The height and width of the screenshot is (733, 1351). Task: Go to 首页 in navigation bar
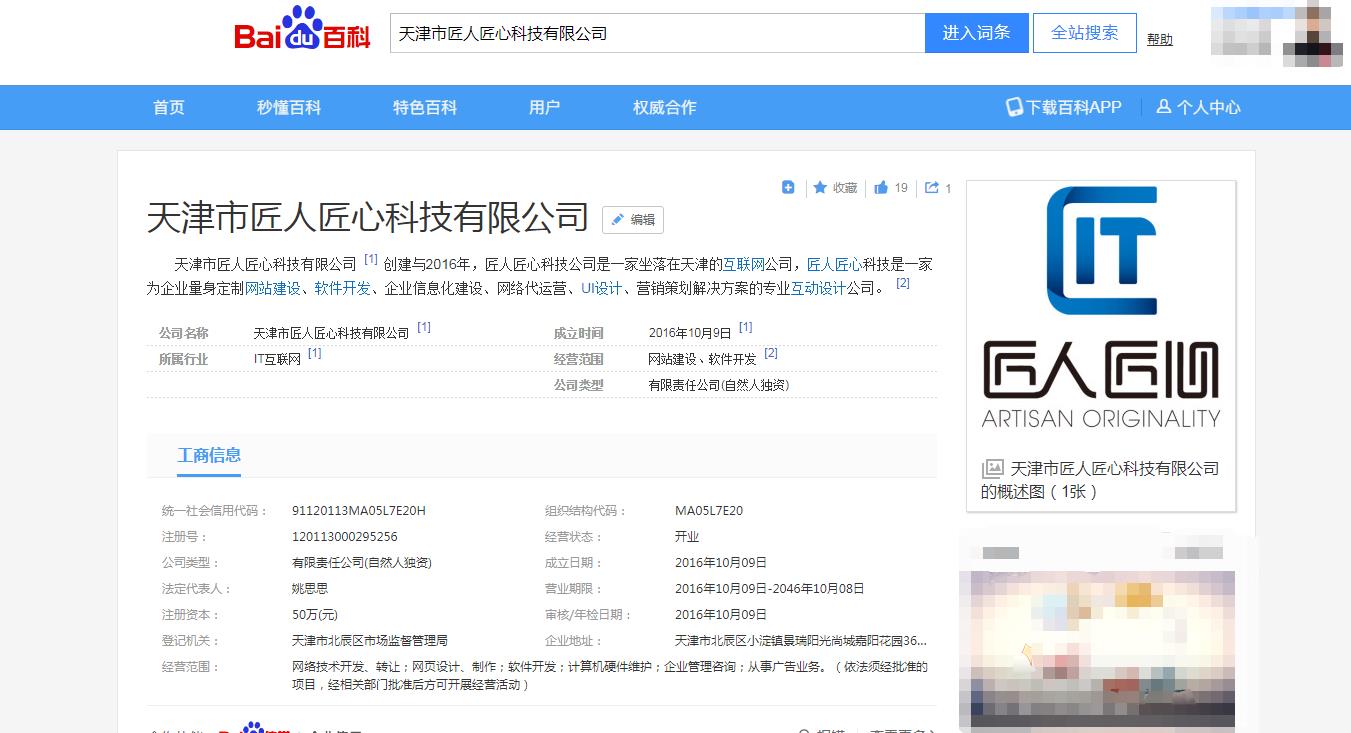point(169,107)
